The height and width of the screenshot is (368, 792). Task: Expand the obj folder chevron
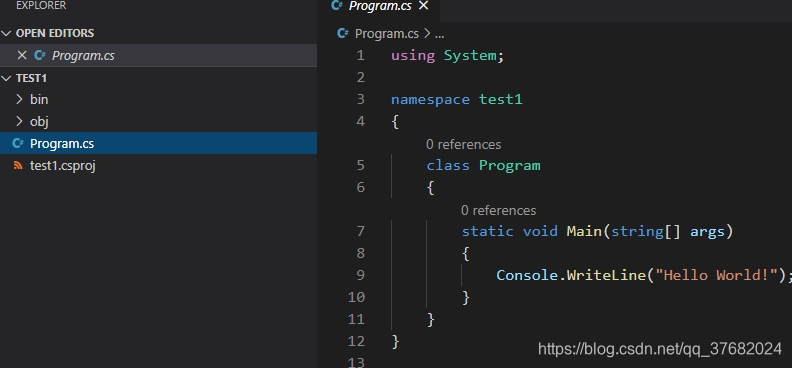point(20,122)
